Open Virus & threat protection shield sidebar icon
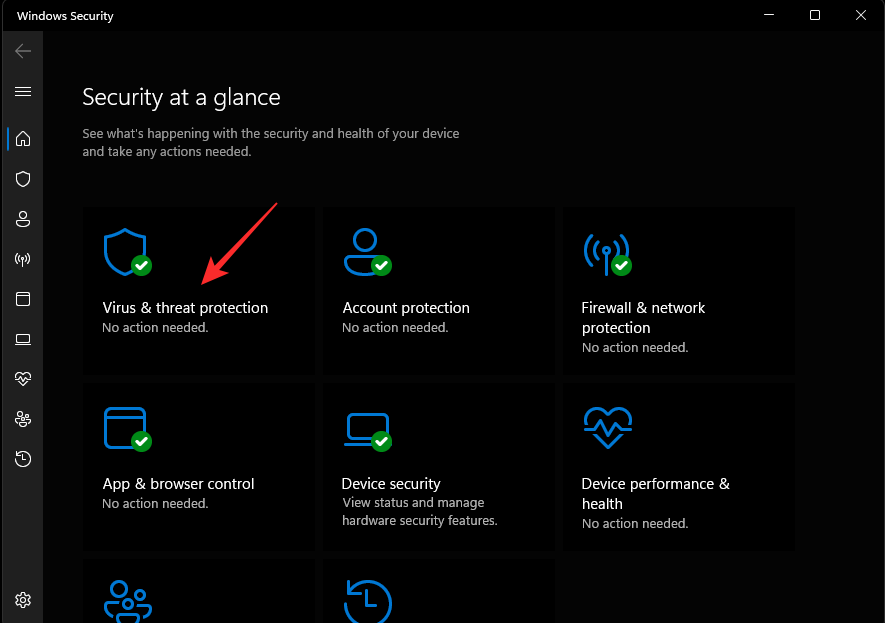 pos(22,179)
